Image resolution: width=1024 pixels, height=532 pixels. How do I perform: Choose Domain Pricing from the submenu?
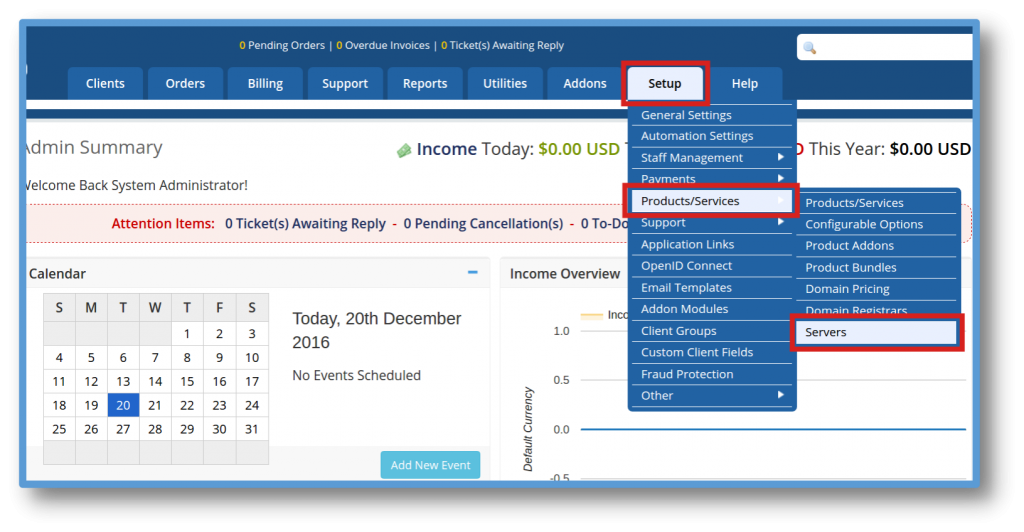point(847,289)
